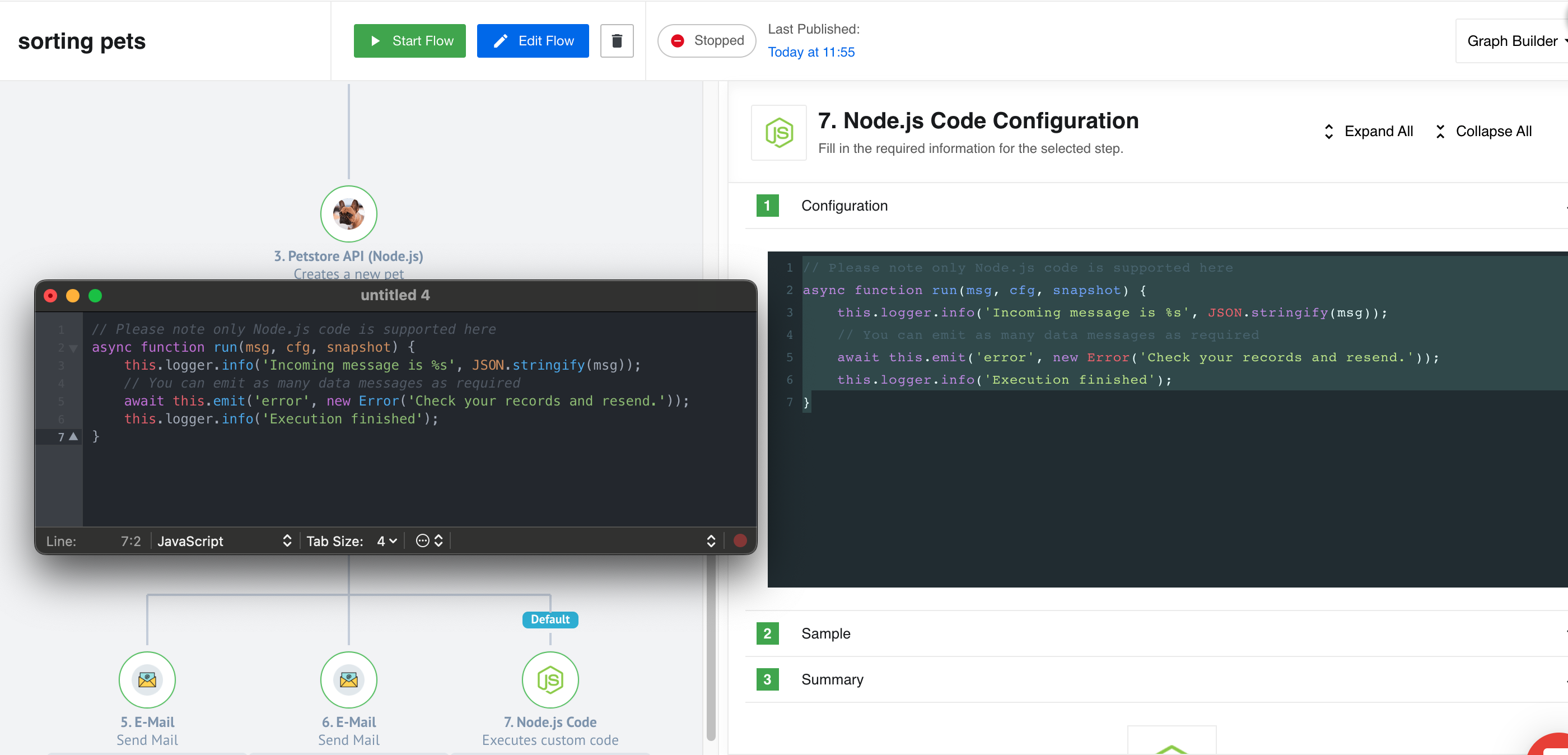Click the untitled 4 window title
Image resolution: width=1568 pixels, height=755 pixels.
pos(395,295)
